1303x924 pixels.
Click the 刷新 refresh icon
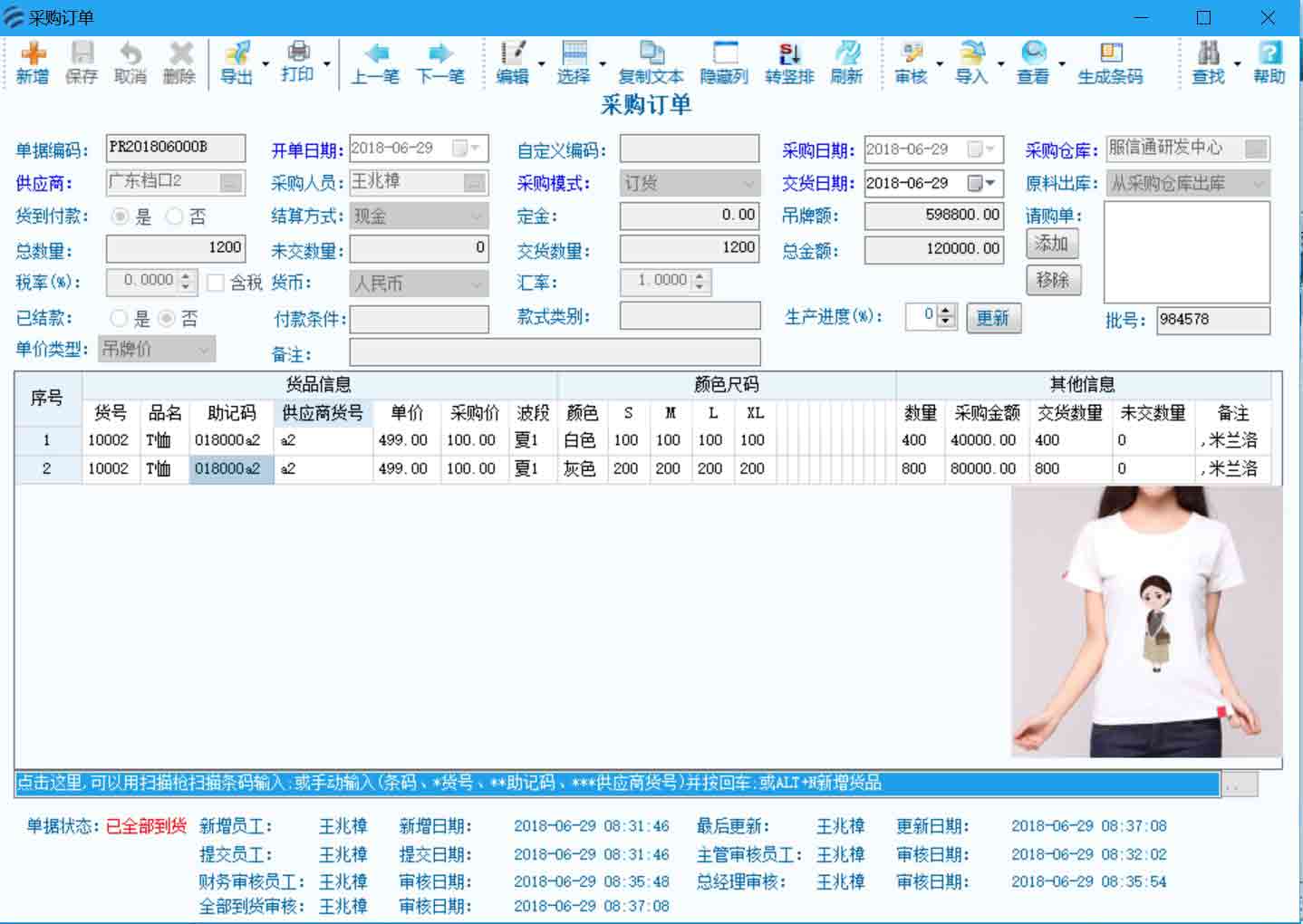(846, 63)
